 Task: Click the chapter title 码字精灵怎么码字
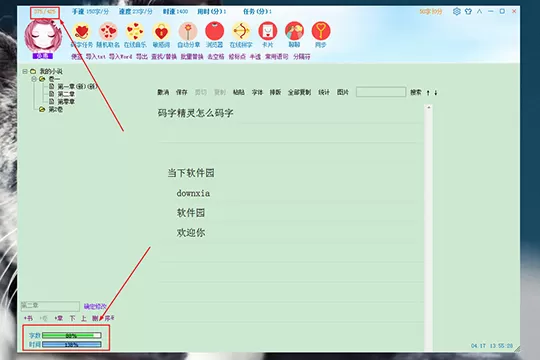click(x=195, y=113)
